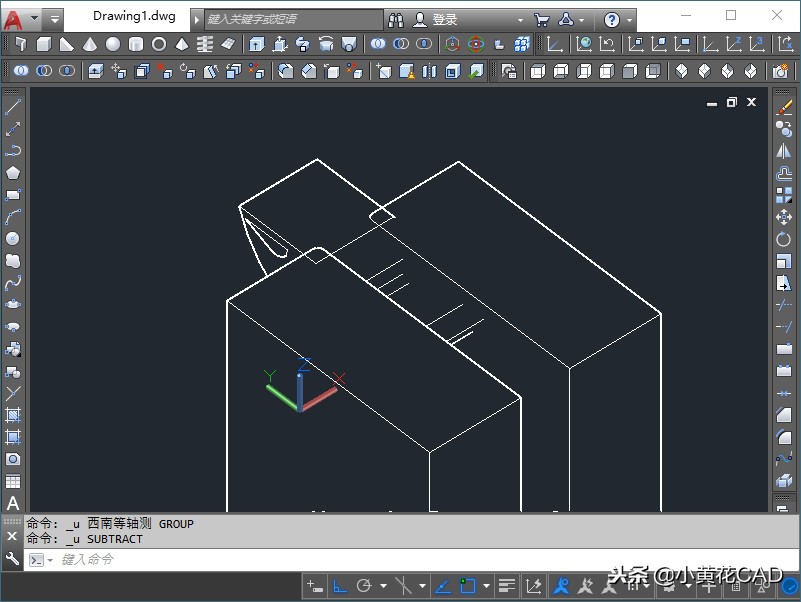Toggle Lineweight display in status bar
The width and height of the screenshot is (801, 602).
click(507, 586)
